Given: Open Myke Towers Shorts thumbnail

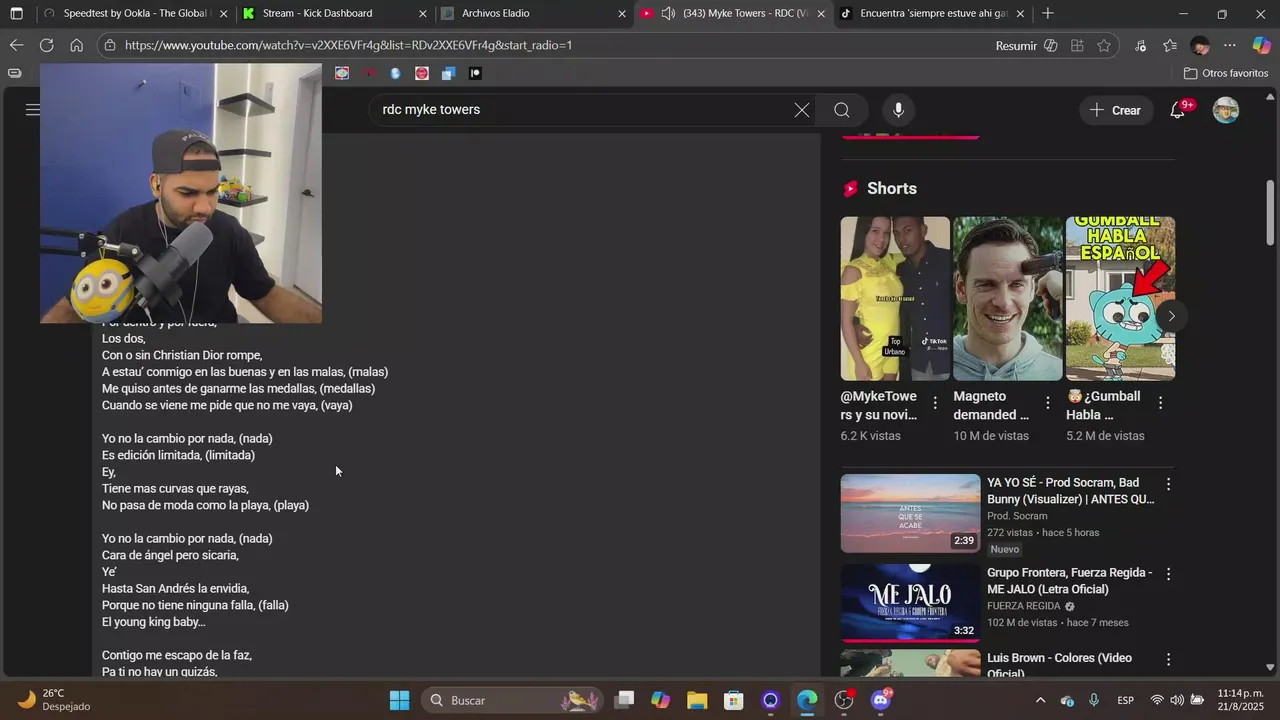Looking at the screenshot, I should click(895, 298).
